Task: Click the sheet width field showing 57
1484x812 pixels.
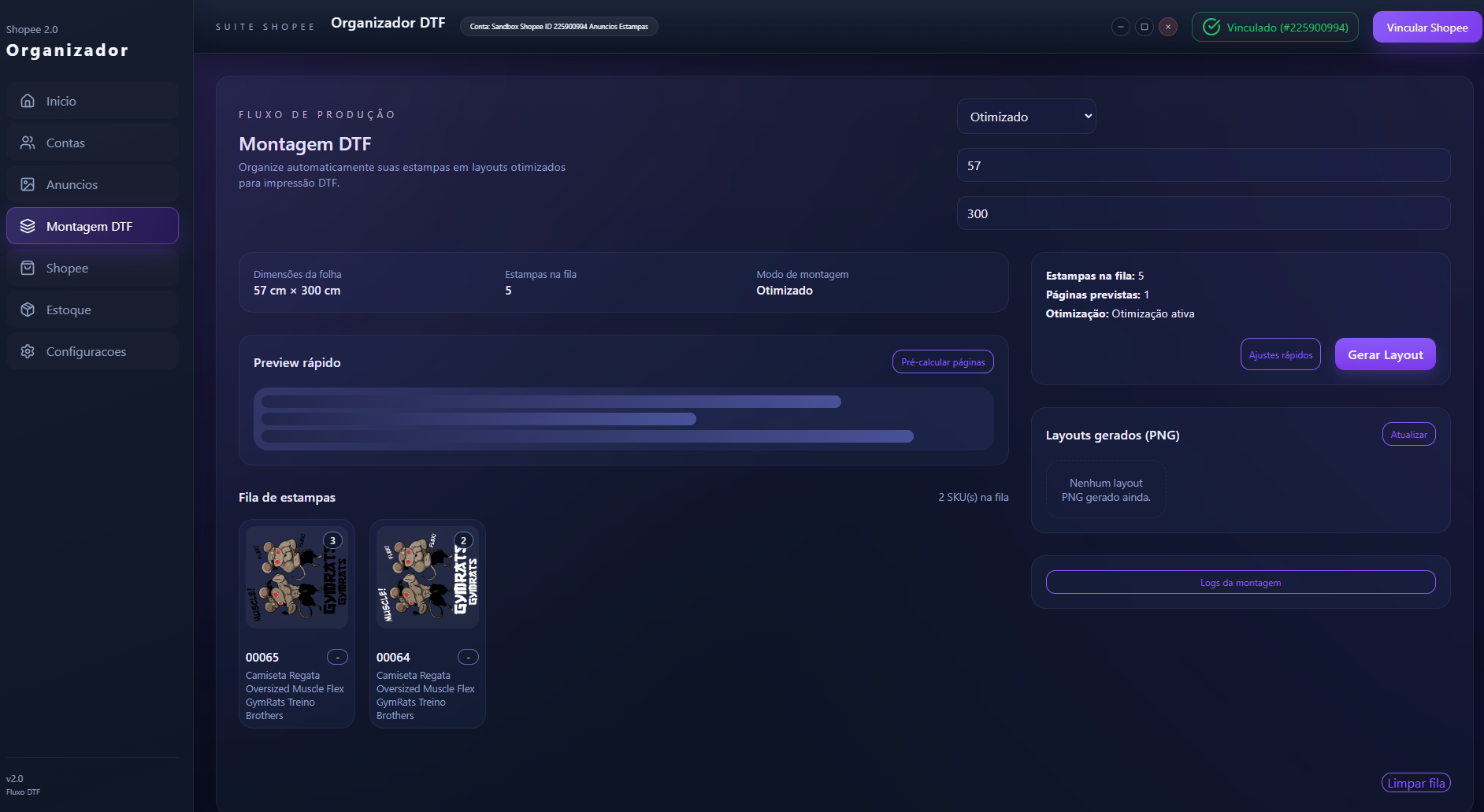Action: click(x=1203, y=165)
